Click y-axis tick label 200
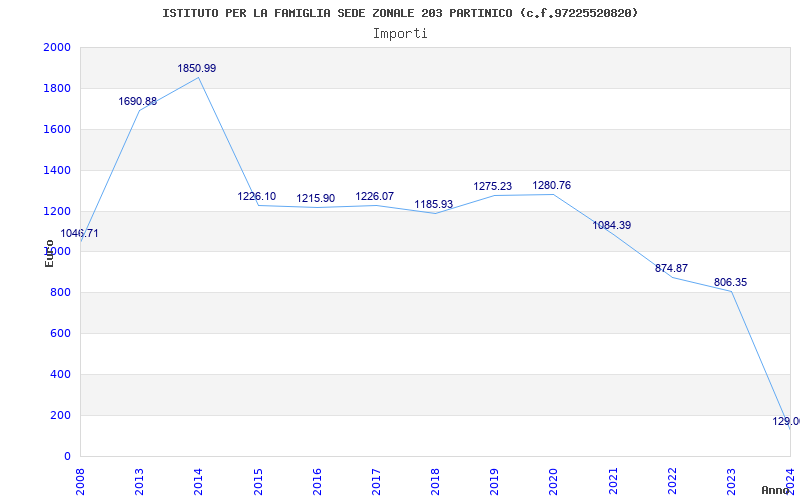This screenshot has height=500, width=800. coord(61,415)
